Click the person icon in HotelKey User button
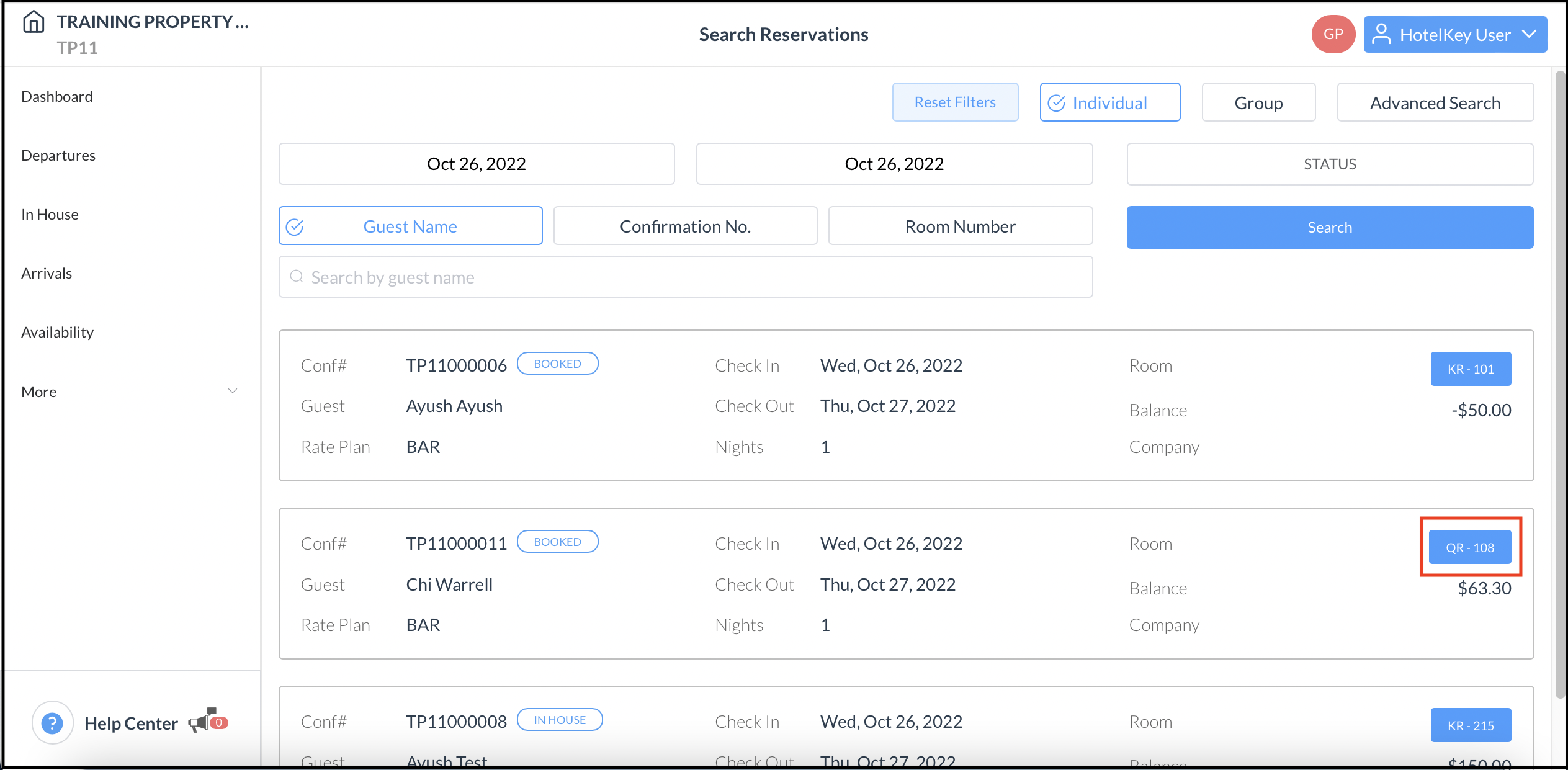Screen dimensions: 1568x770 coord(1382,34)
